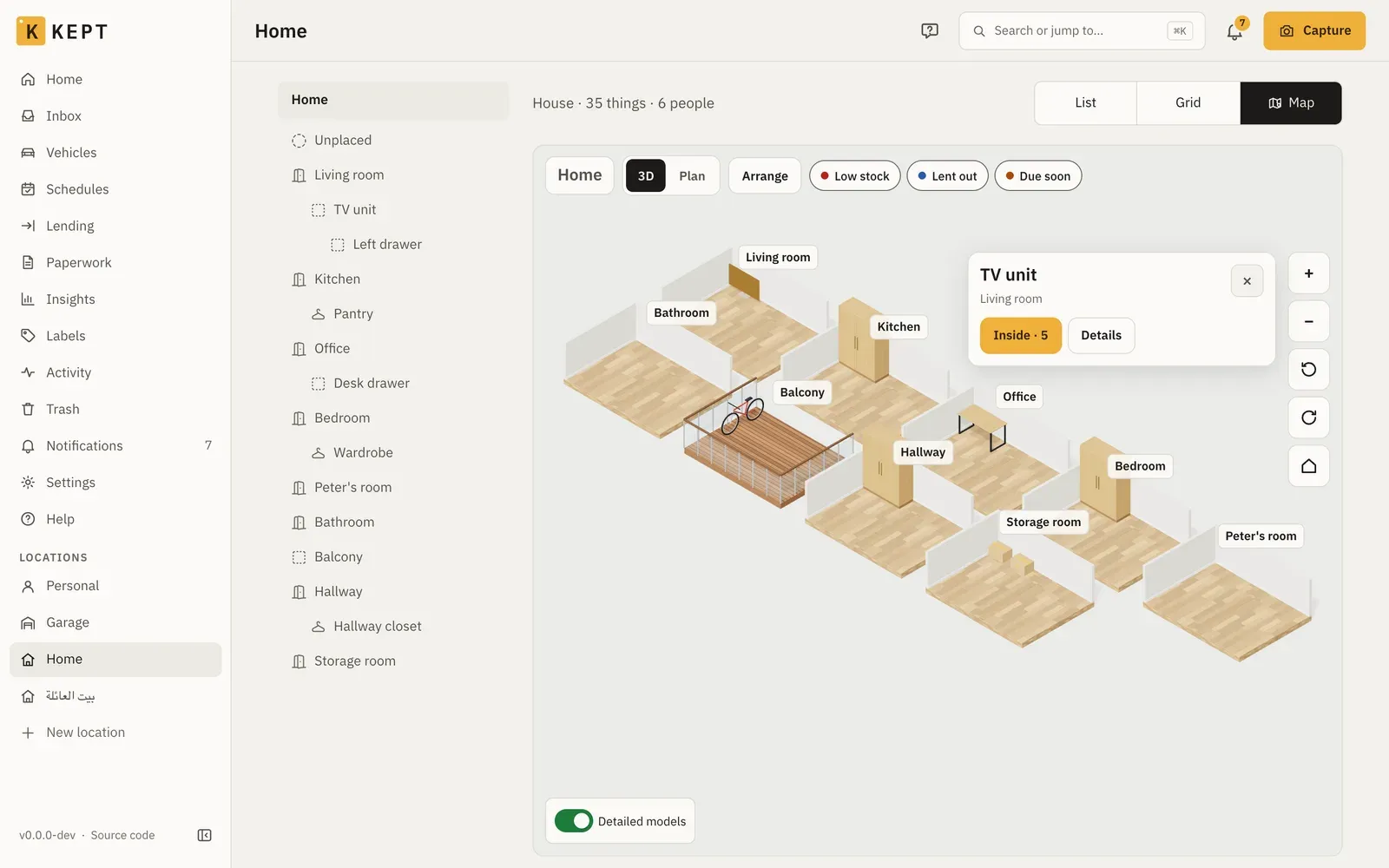Switch to 3D view mode
The width and height of the screenshot is (1389, 868).
click(x=645, y=176)
